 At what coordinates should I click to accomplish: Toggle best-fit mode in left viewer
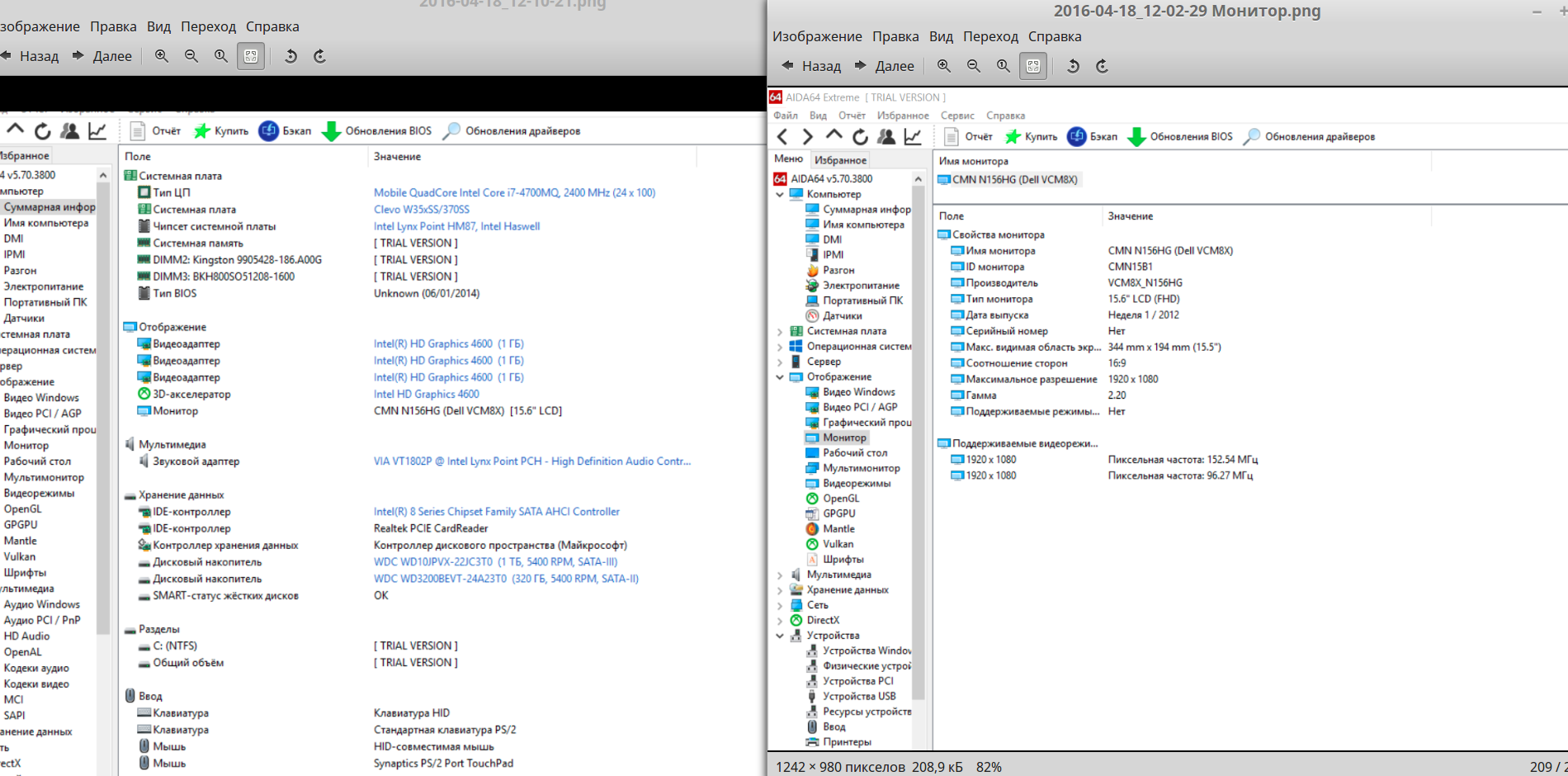(x=251, y=56)
